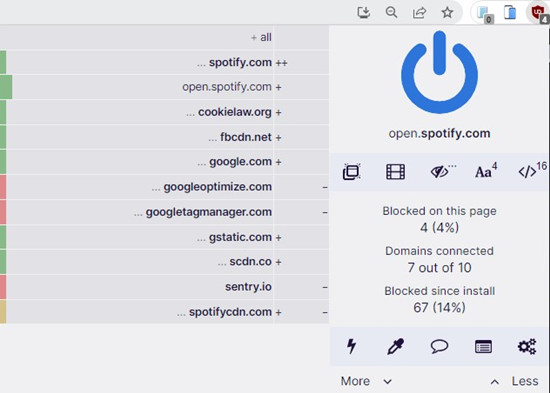
Task: Click the install app download icon
Action: pos(364,13)
